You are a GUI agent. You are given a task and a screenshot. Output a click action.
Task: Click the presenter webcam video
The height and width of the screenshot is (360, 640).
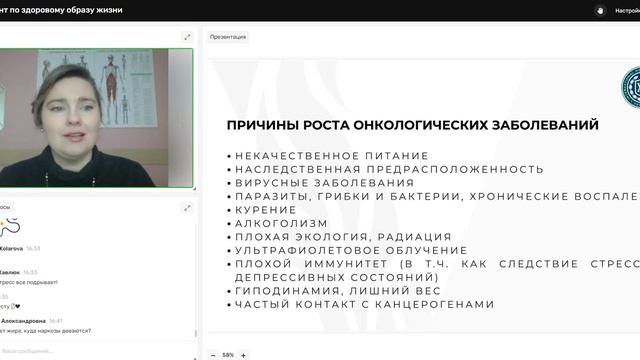point(96,118)
